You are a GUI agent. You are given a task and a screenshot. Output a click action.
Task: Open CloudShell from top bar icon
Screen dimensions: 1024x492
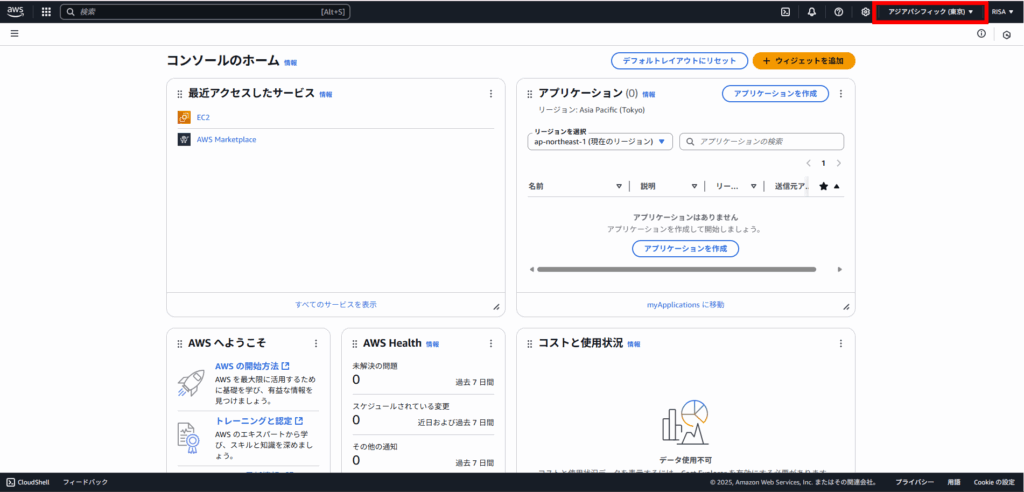786,12
